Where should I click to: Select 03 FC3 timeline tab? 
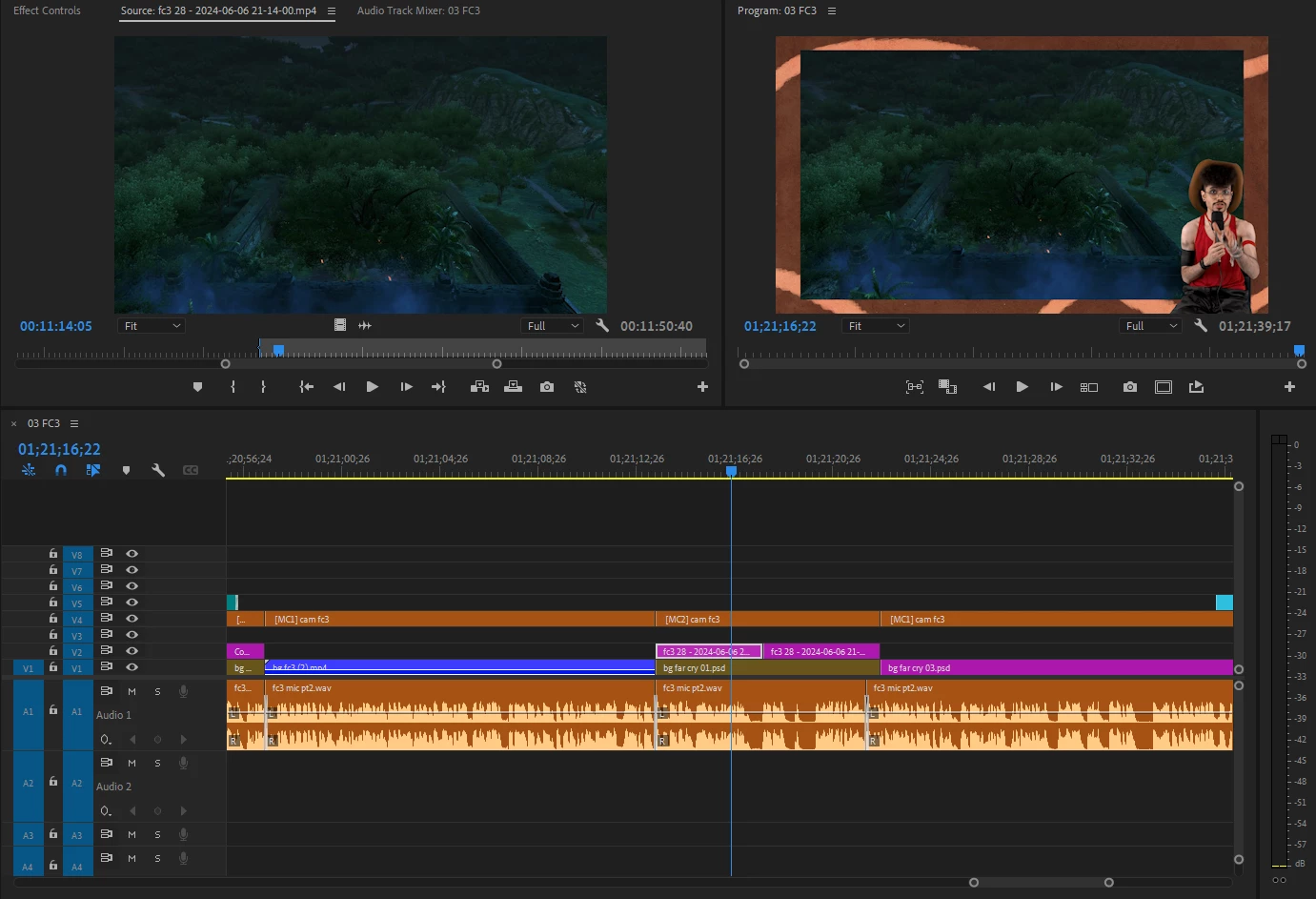point(43,423)
